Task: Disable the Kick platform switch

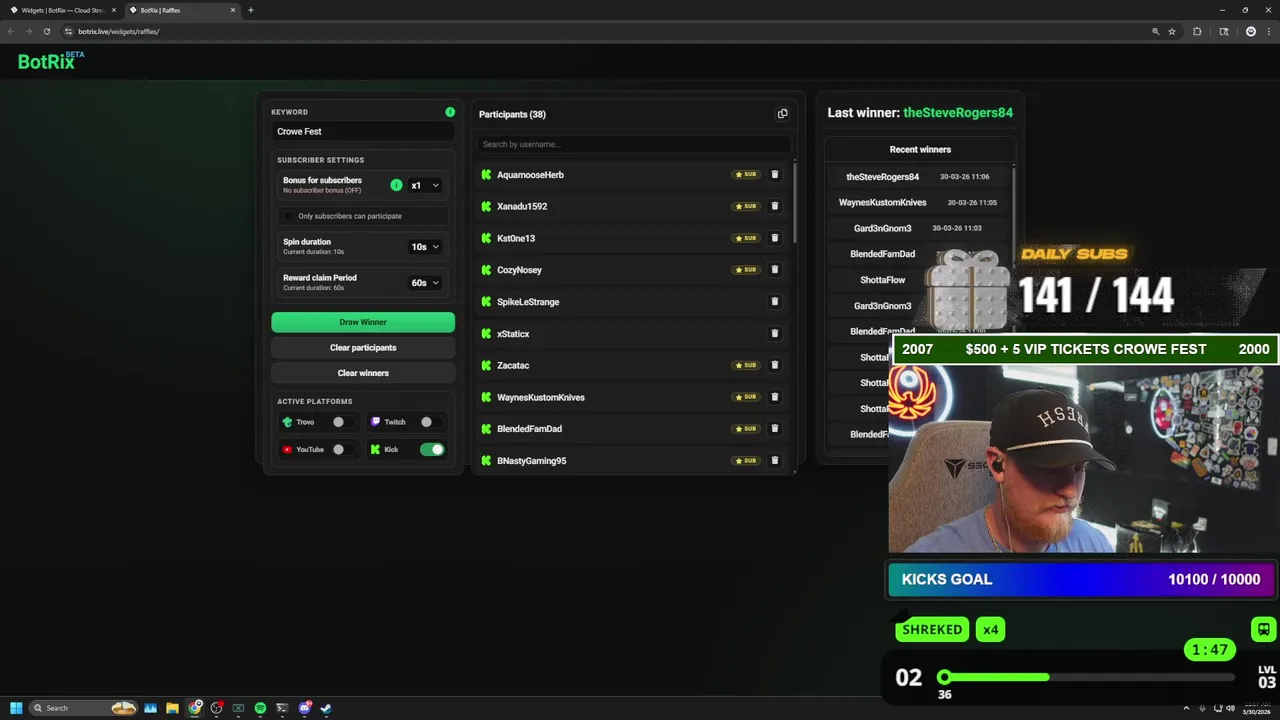Action: click(432, 449)
